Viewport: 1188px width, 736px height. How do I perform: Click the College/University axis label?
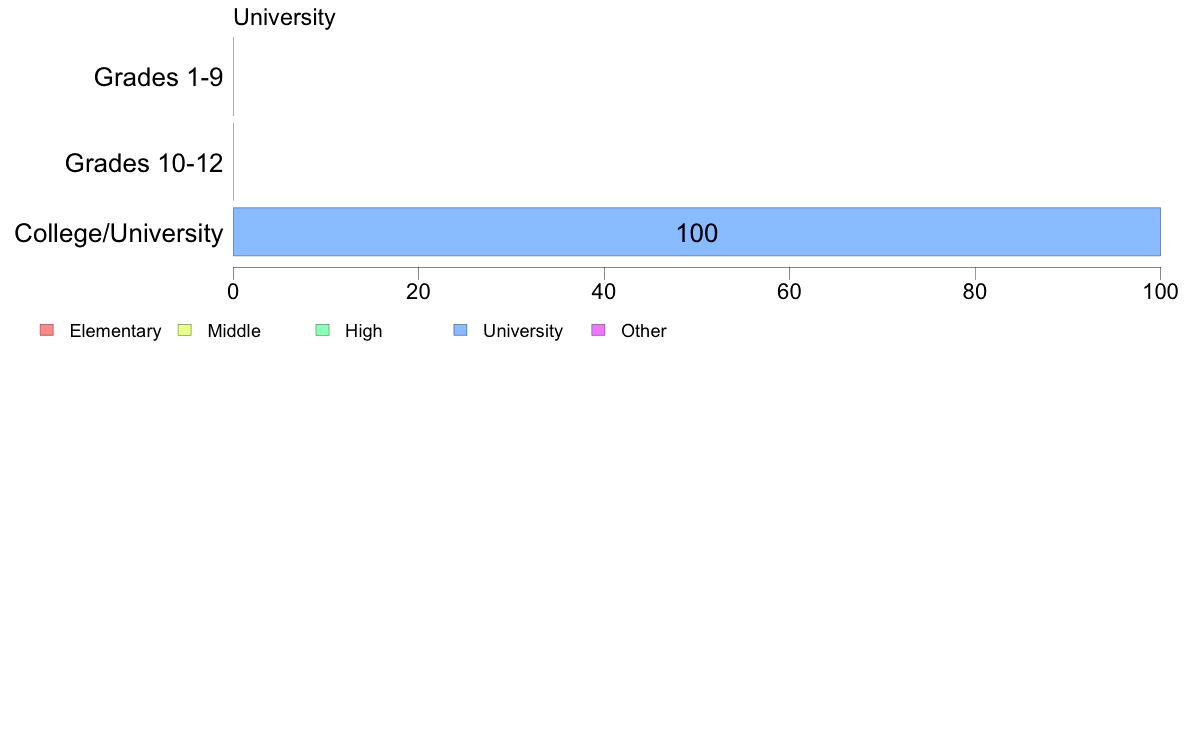(119, 233)
